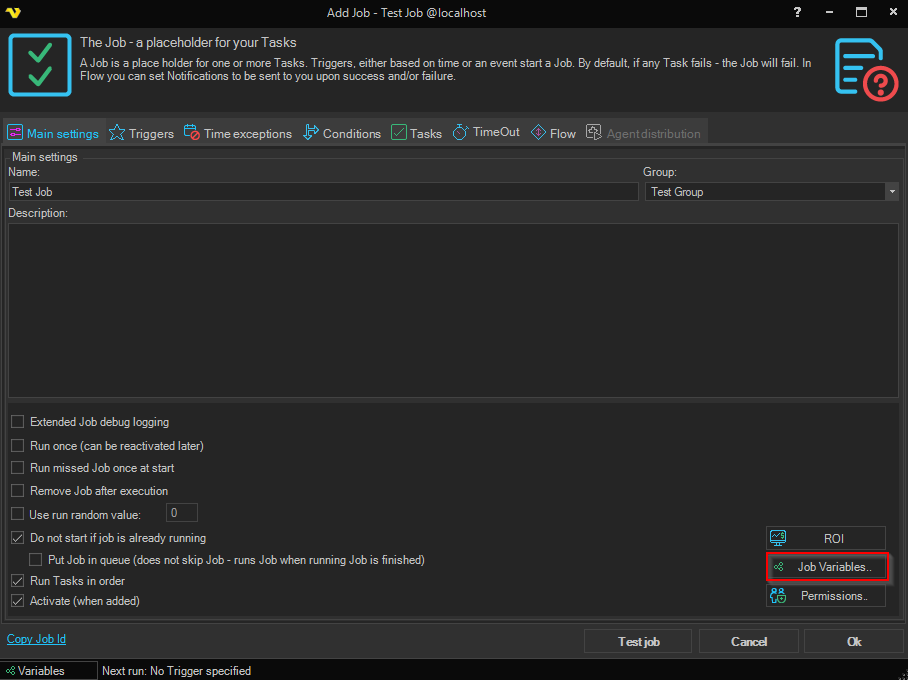
Task: Open Job Variables dialog
Action: 826,567
